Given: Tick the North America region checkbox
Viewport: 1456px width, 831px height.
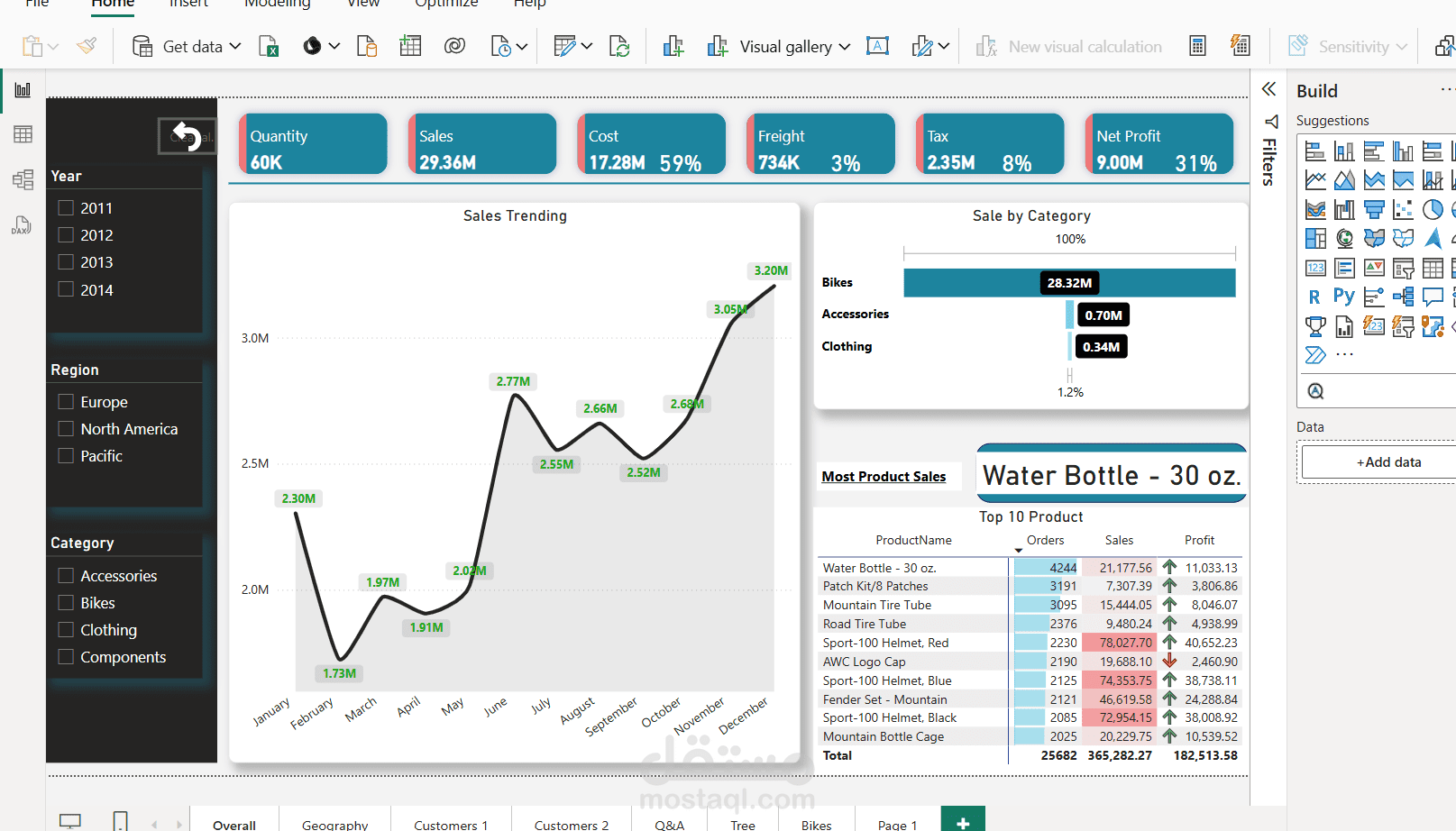Looking at the screenshot, I should (x=66, y=428).
